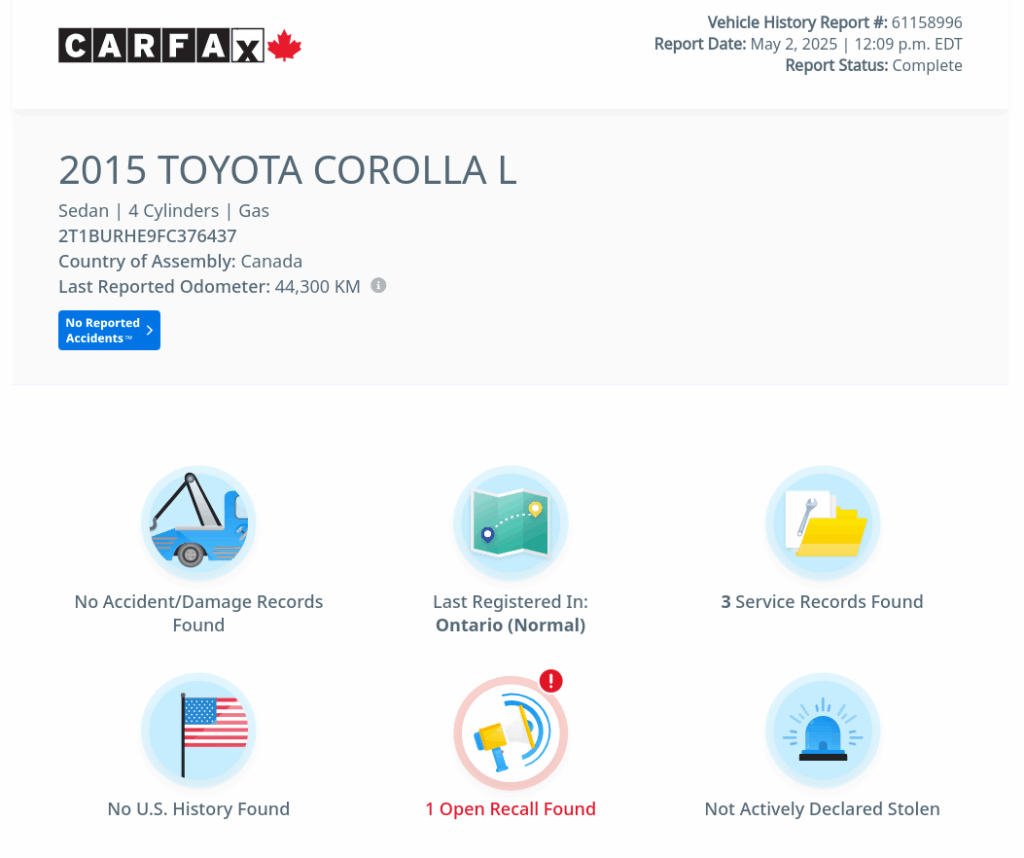Image resolution: width=1024 pixels, height=858 pixels.
Task: Open No U.S. History Found section
Action: click(199, 808)
